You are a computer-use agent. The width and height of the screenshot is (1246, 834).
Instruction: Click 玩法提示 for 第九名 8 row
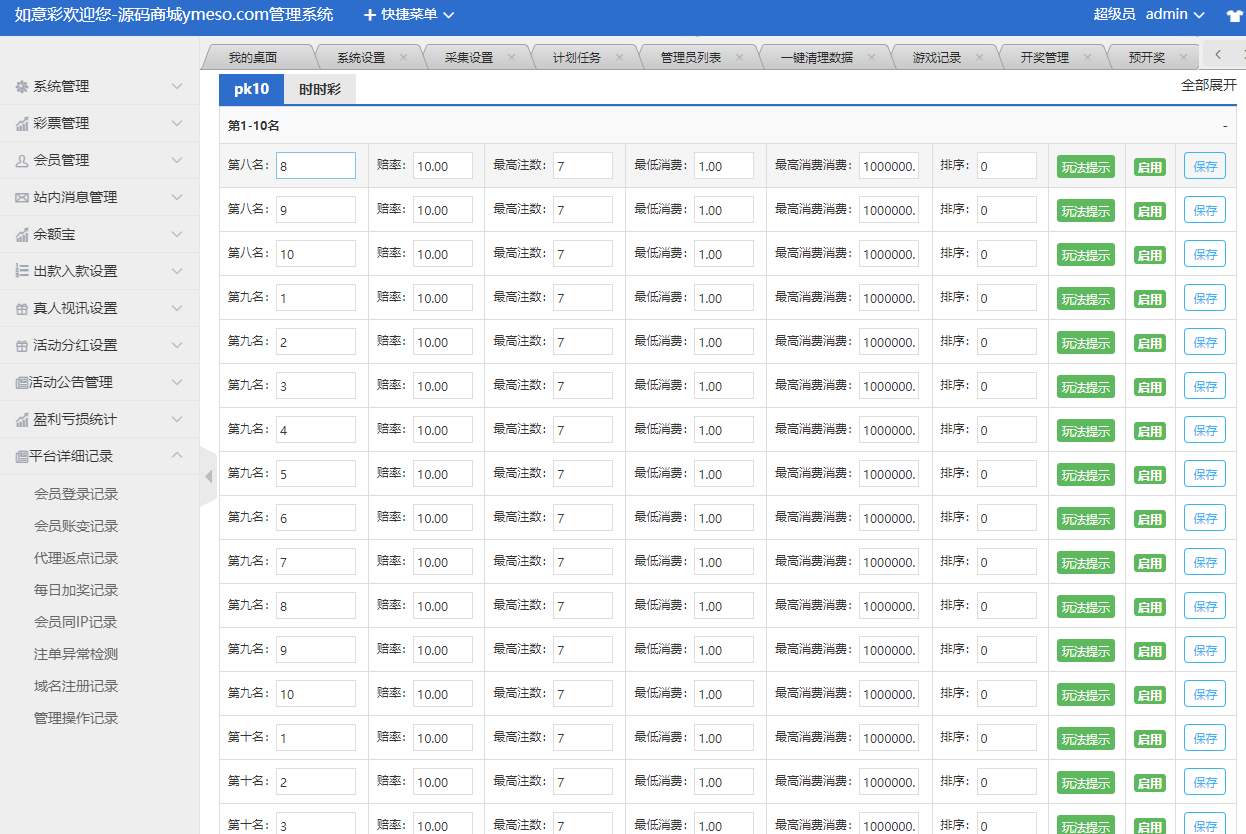tap(1086, 607)
